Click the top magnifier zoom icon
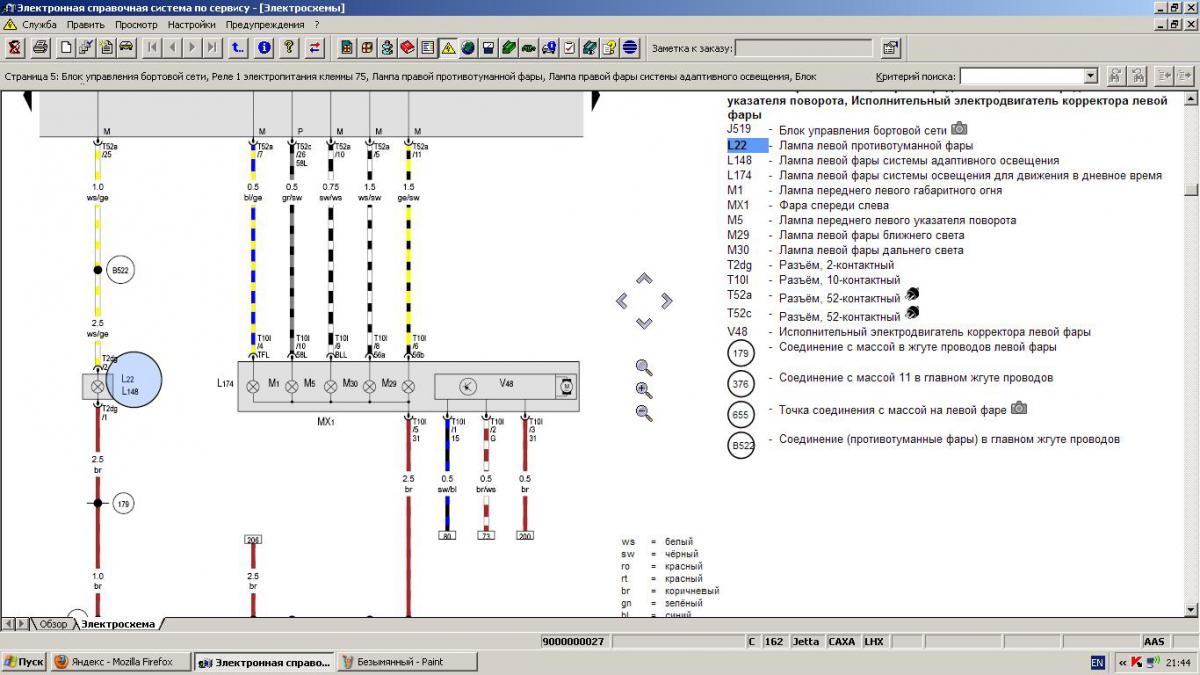The image size is (1200, 675). coord(644,367)
